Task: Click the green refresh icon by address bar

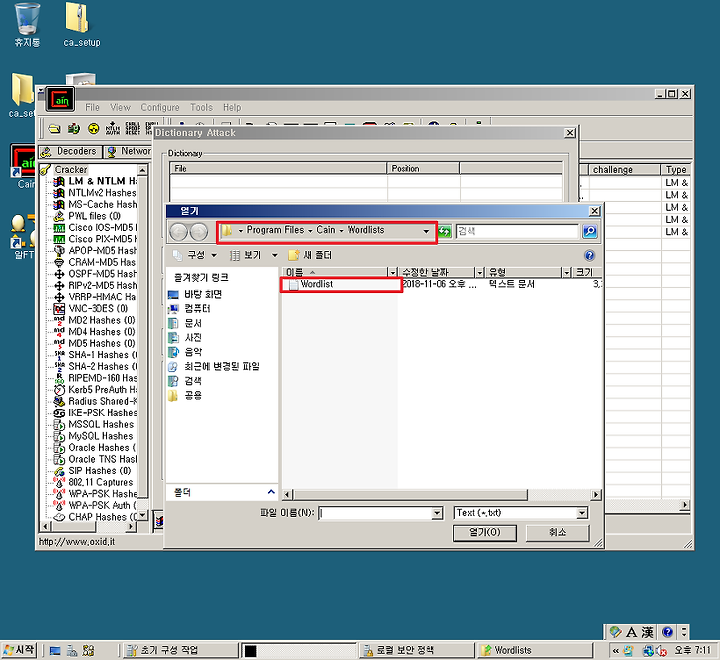Action: point(444,231)
